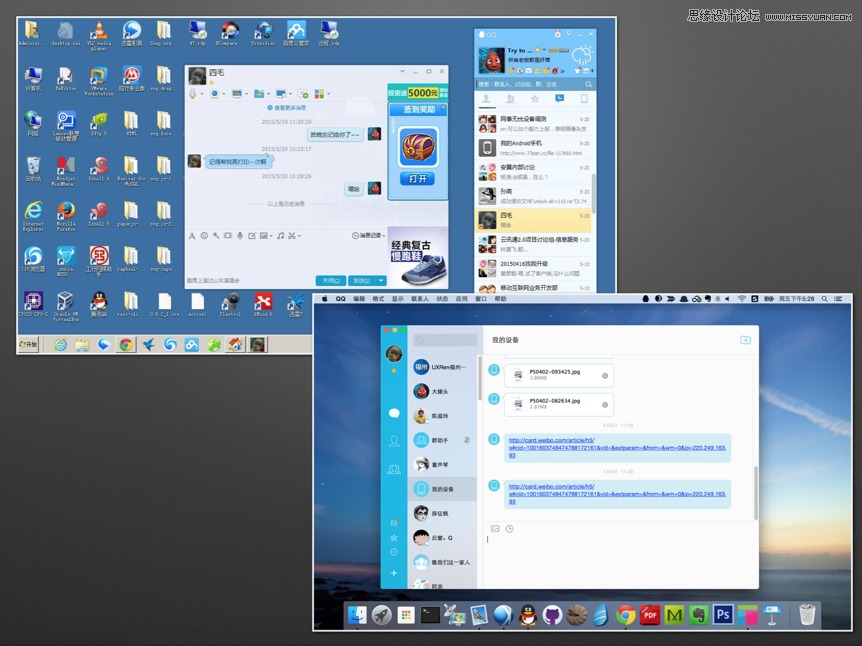Screen dimensions: 862x646
Task: Switch to conversations tab in Windows QQ panel
Action: (560, 98)
